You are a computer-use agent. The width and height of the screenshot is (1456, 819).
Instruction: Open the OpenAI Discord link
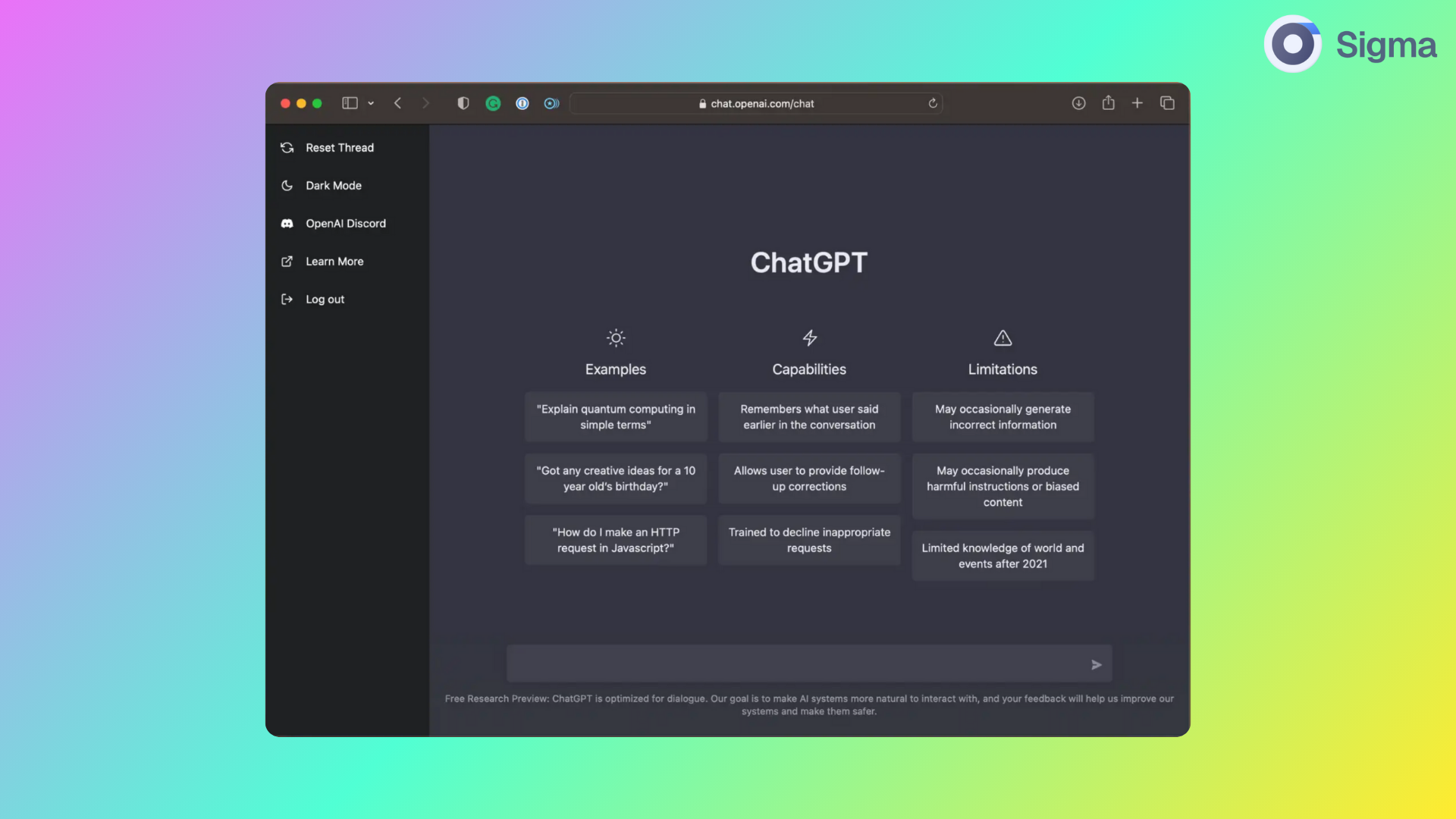coord(347,224)
